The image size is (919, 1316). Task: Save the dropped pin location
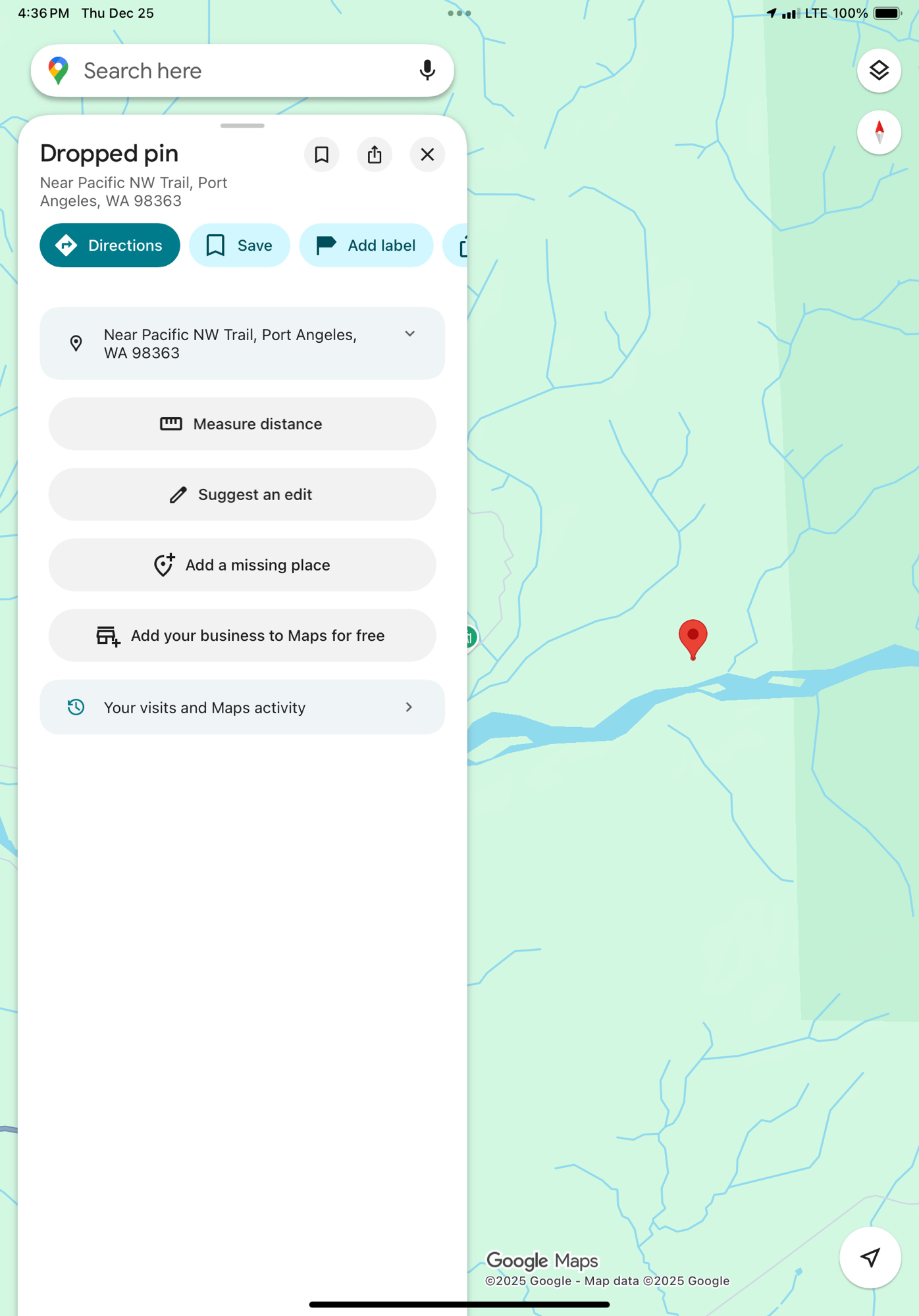point(240,245)
